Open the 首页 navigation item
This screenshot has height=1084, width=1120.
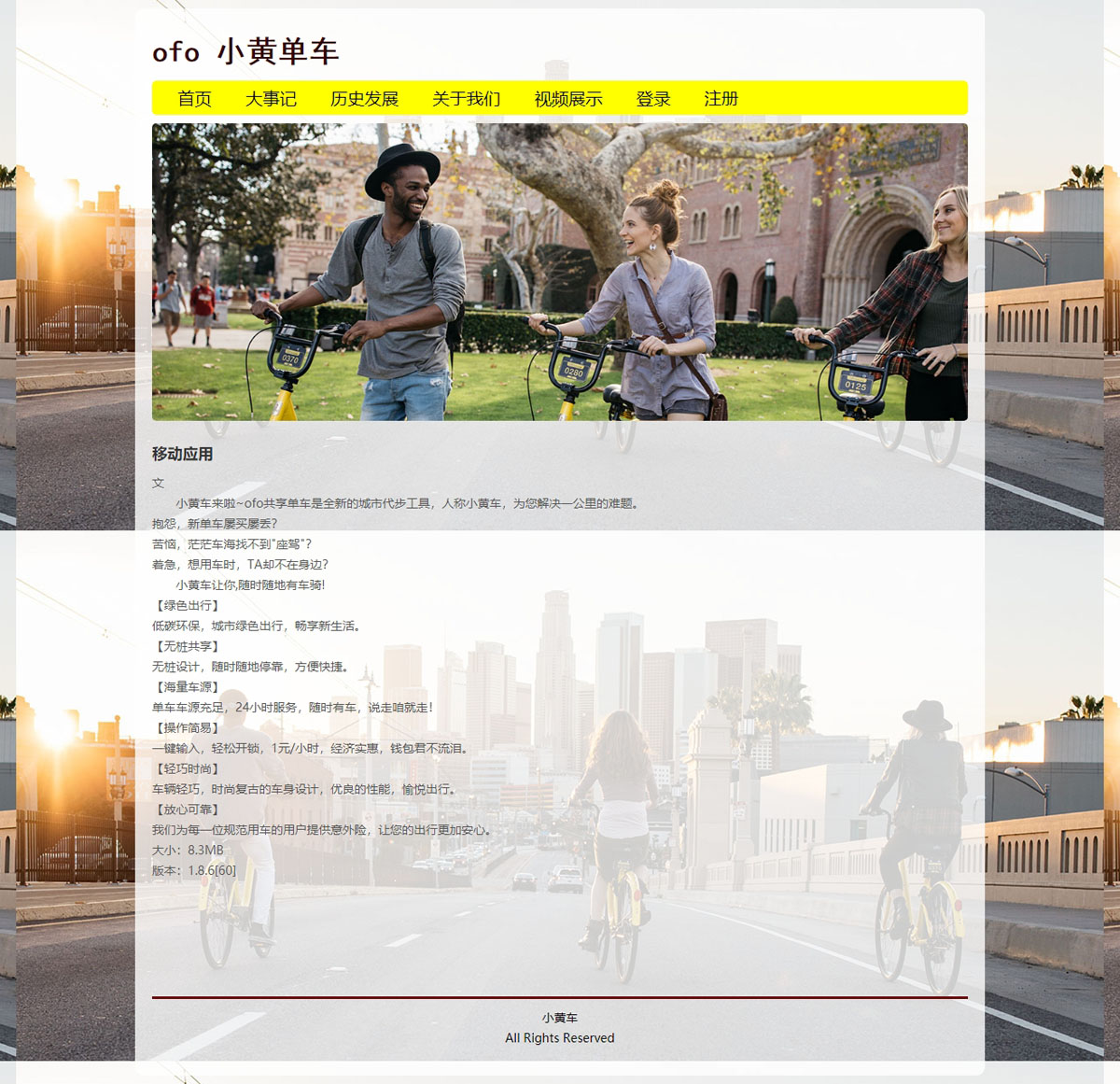click(195, 99)
